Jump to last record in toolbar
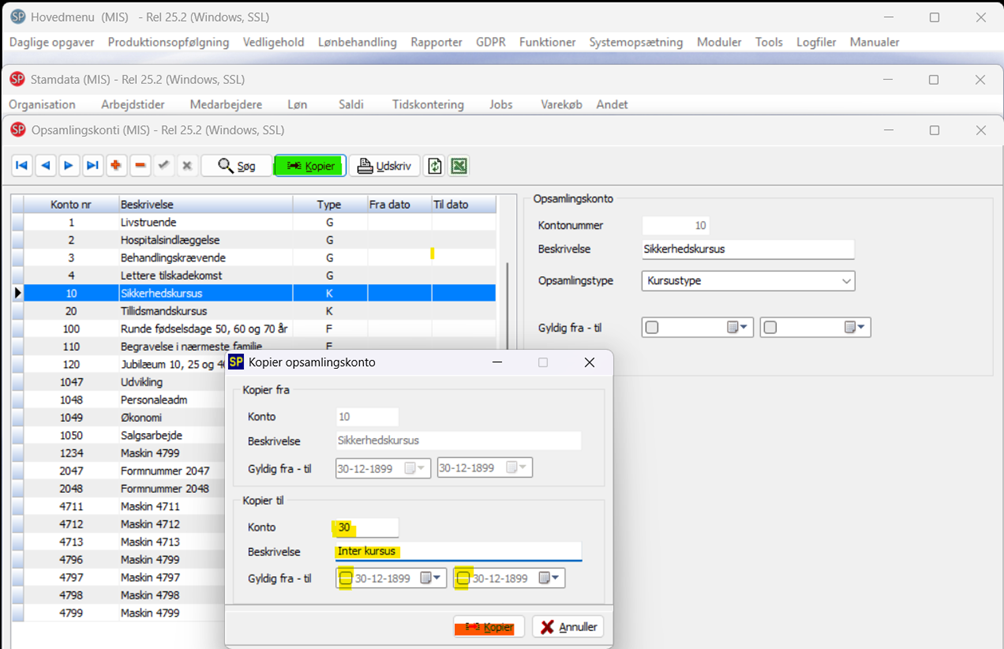1004x649 pixels. coord(93,166)
